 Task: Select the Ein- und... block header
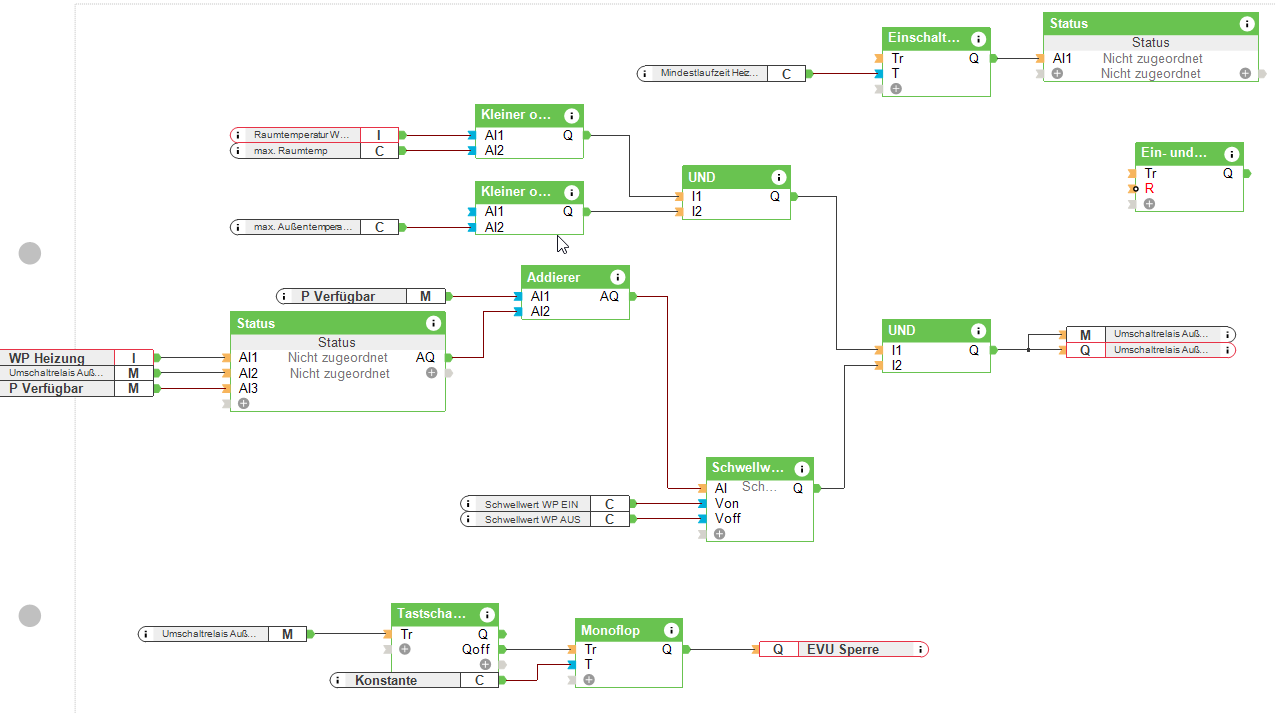tap(1190, 154)
